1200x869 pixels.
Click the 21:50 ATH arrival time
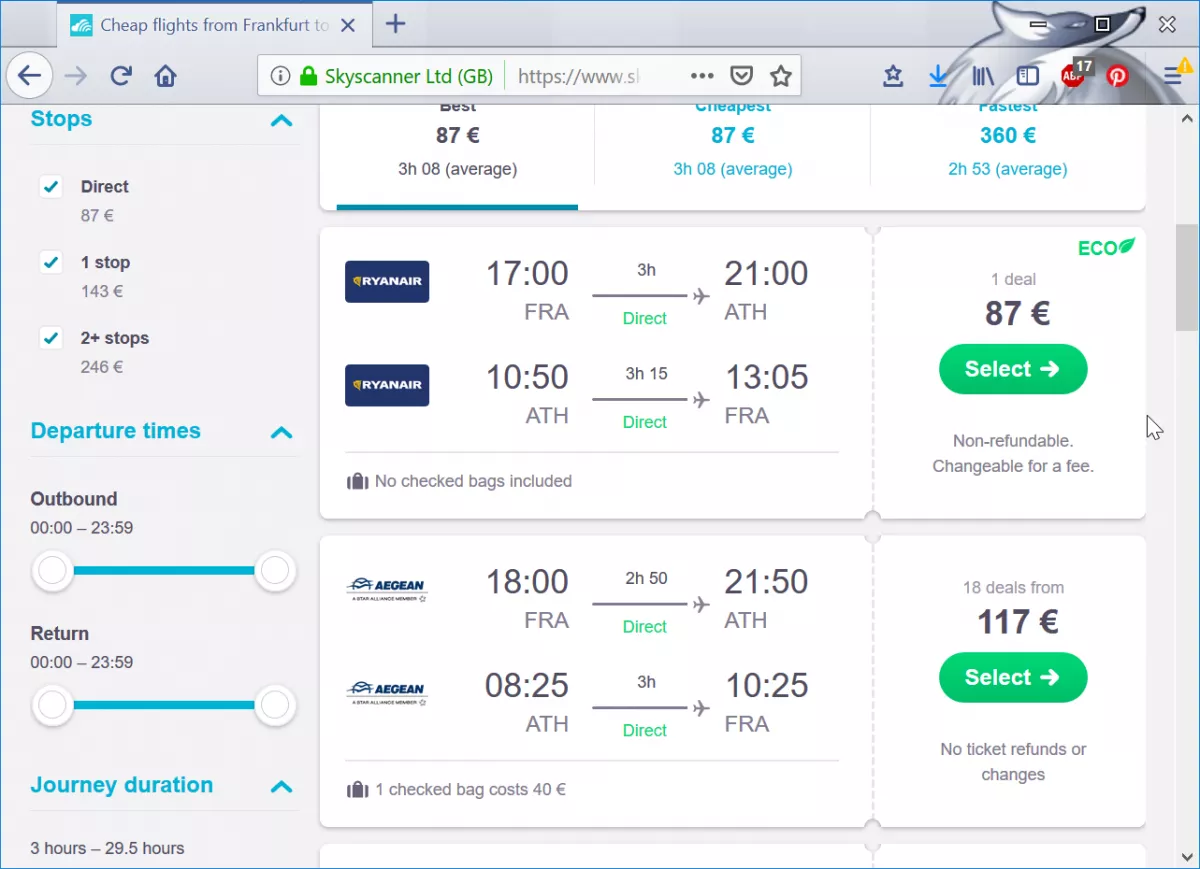point(767,581)
